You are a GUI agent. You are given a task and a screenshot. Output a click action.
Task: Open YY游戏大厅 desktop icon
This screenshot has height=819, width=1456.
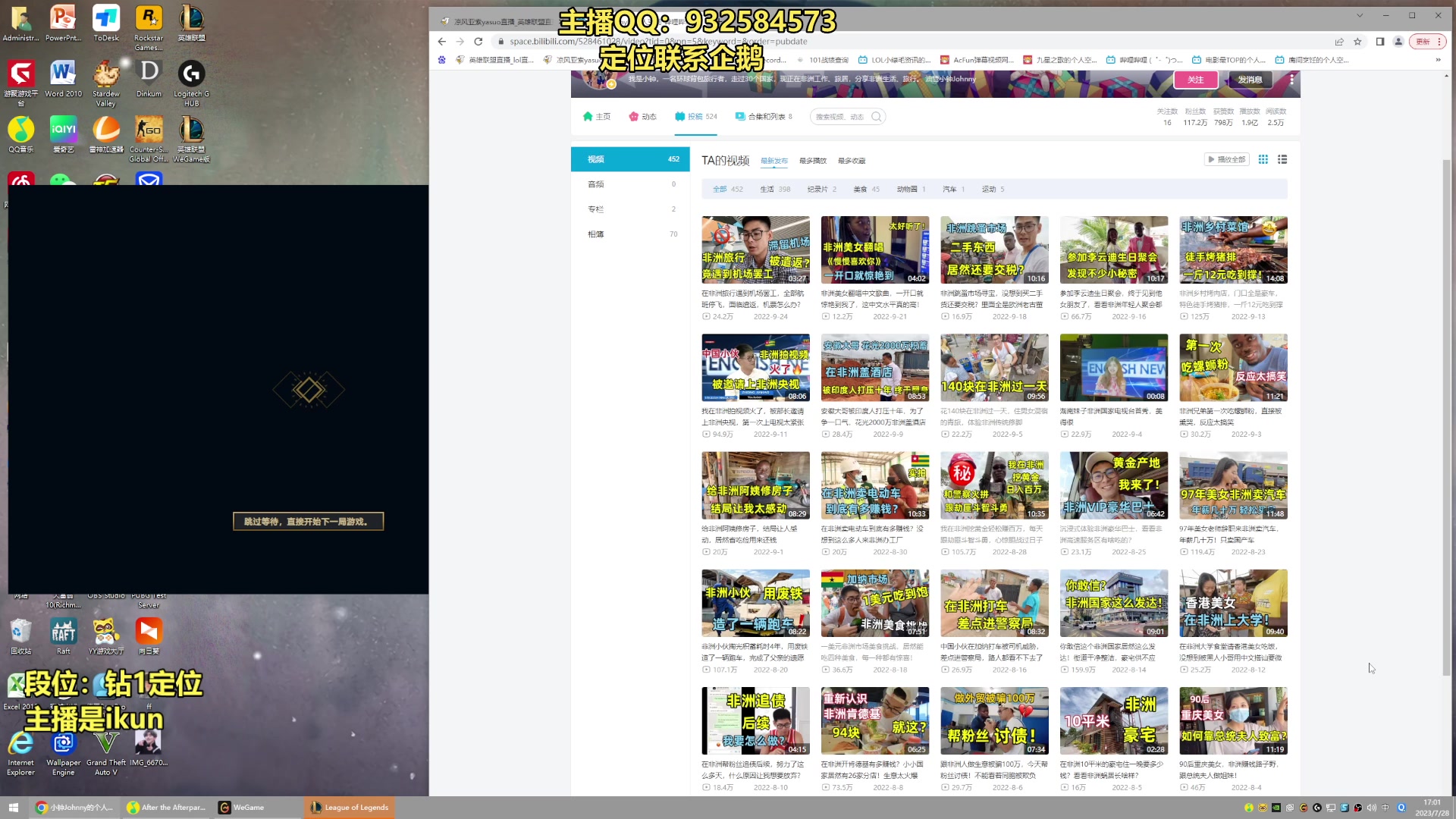[x=106, y=636]
